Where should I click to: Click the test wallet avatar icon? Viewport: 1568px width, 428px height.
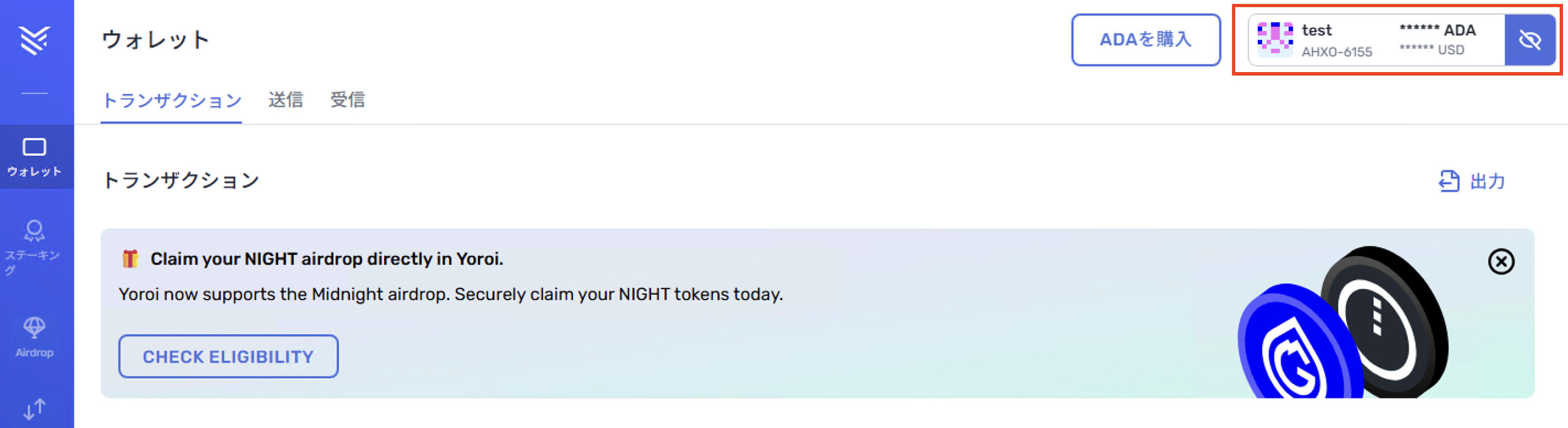pos(1275,40)
